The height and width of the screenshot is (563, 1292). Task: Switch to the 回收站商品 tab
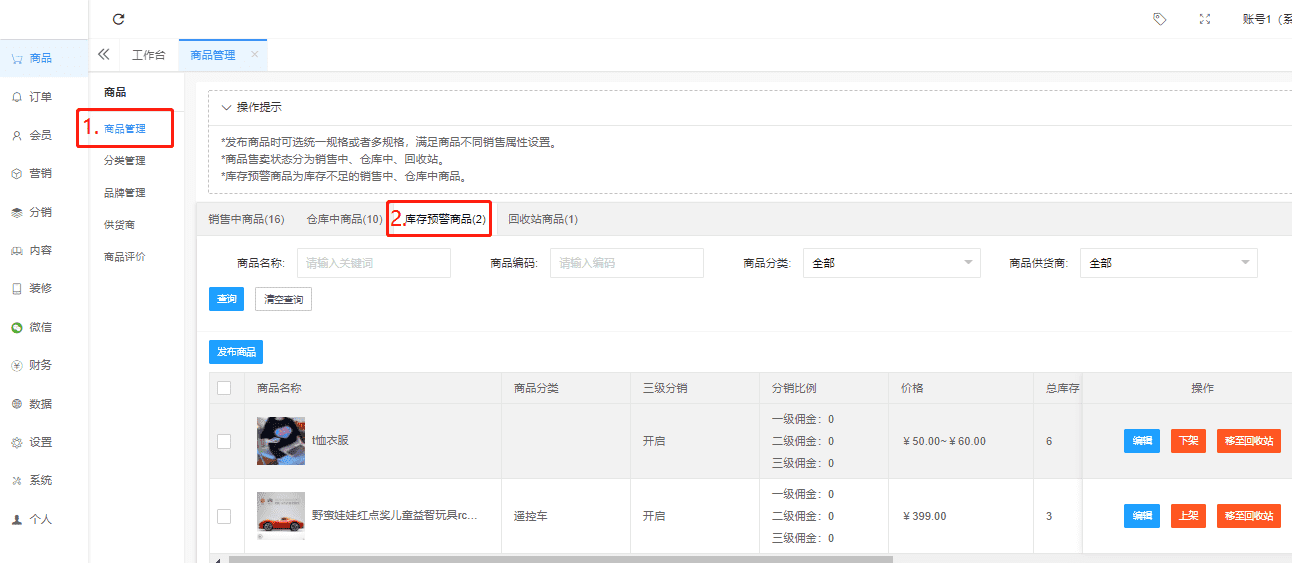click(543, 219)
